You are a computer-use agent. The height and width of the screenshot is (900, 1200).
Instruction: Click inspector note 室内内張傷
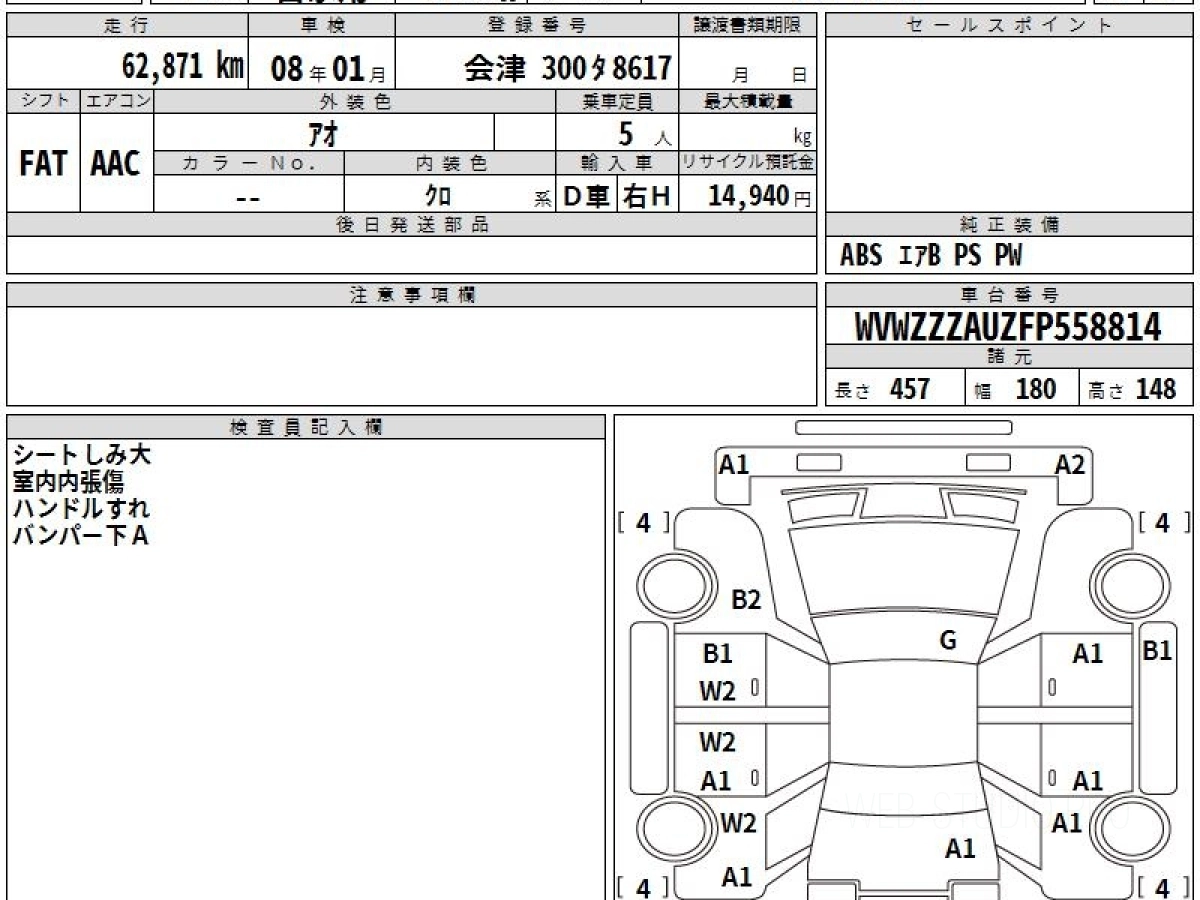point(68,482)
